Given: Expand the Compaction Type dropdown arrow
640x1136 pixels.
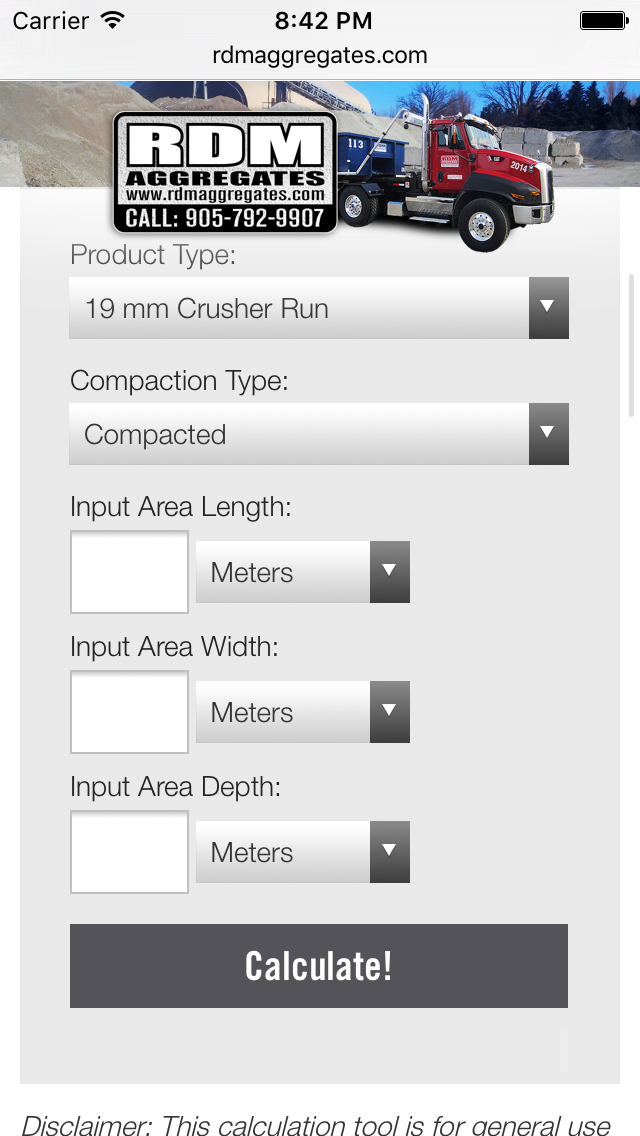Looking at the screenshot, I should [x=548, y=434].
